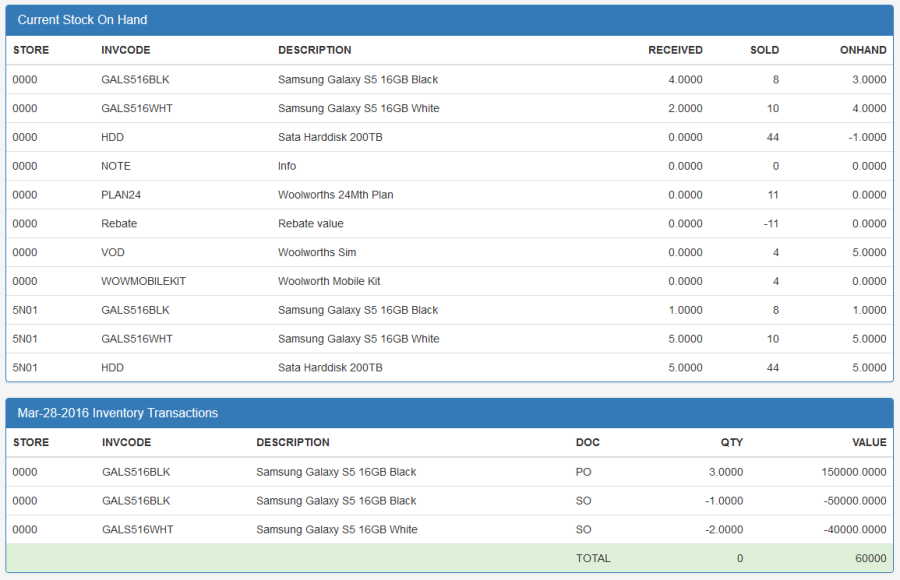Click the VALUE column header

[x=869, y=442]
